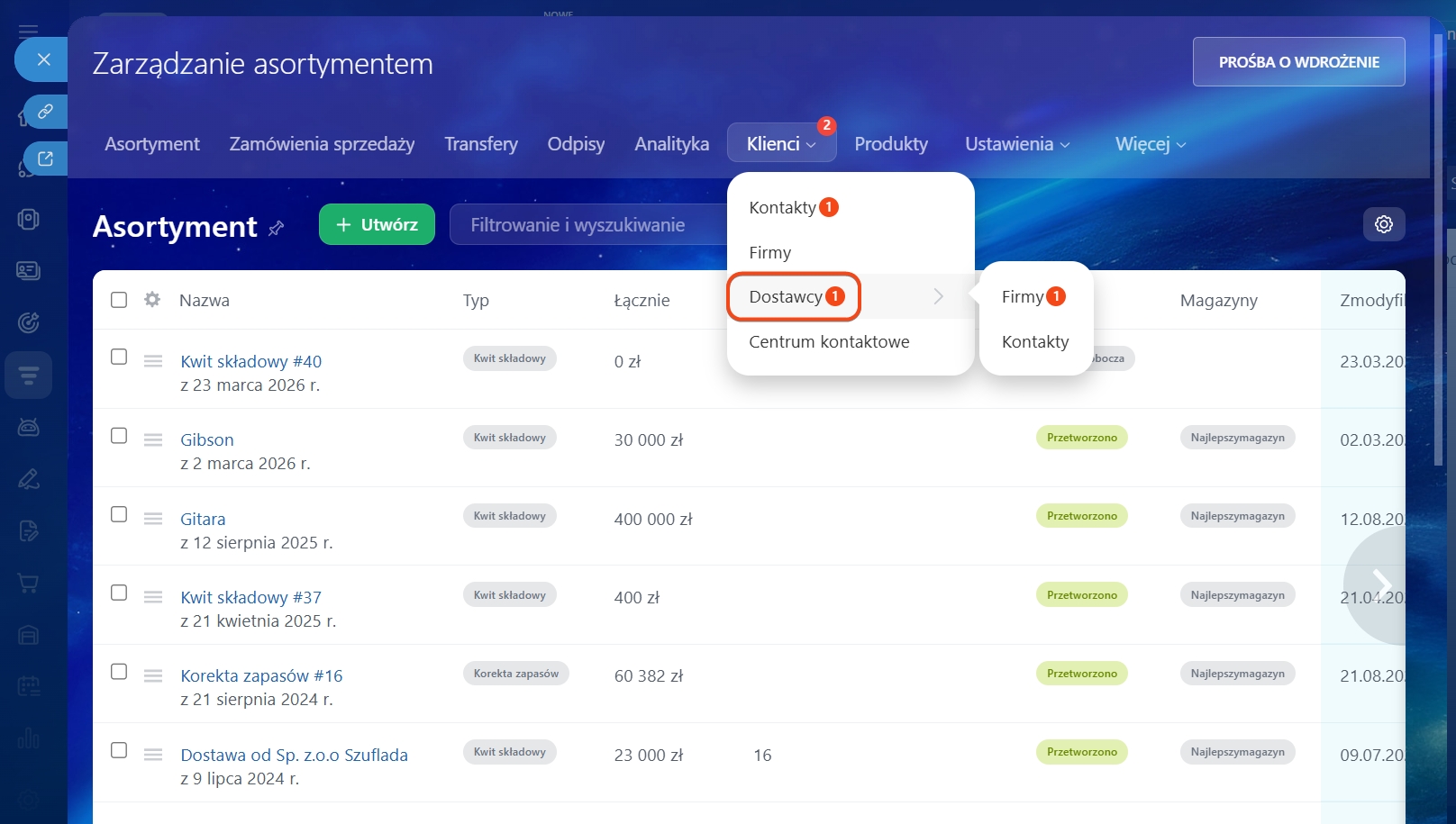Switch to the Analityka tab

[x=671, y=144]
